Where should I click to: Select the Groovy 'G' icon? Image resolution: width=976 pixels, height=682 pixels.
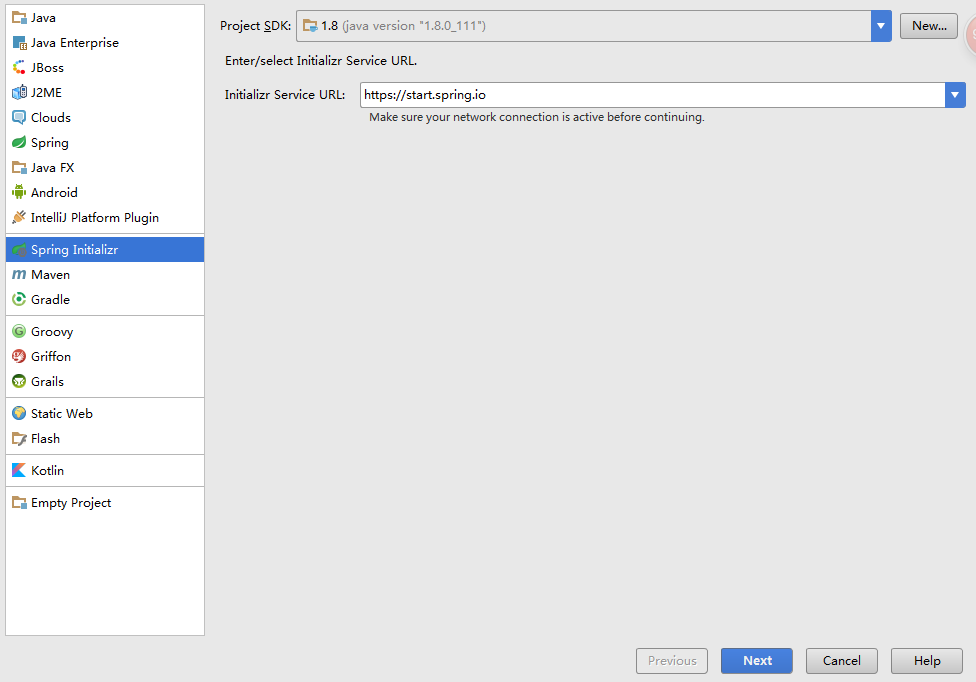click(x=19, y=331)
